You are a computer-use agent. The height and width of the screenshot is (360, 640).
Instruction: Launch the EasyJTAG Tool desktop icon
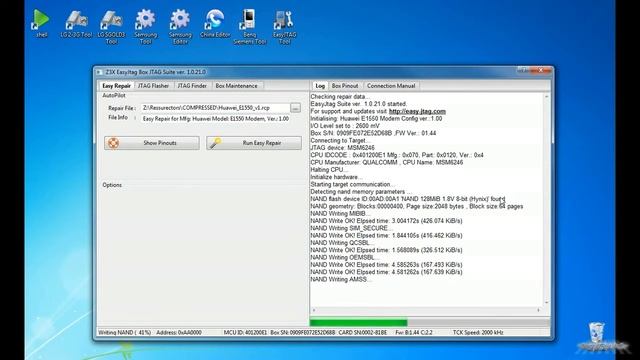tap(284, 27)
